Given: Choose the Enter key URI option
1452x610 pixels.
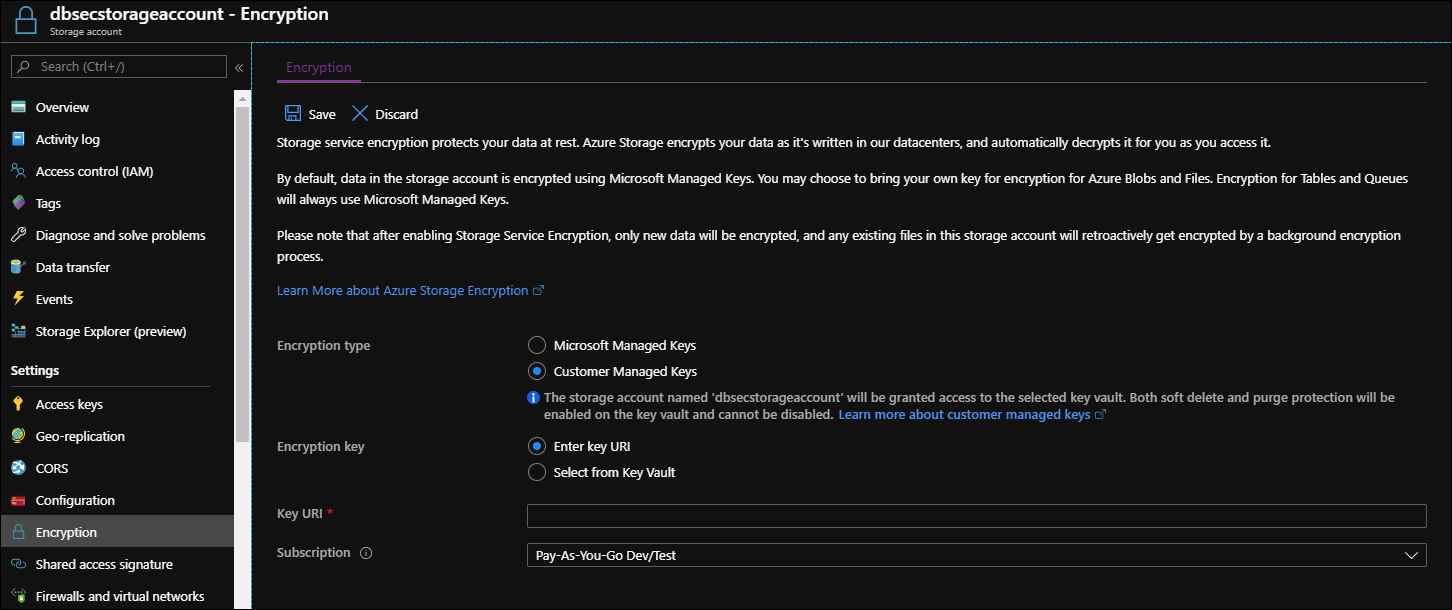Looking at the screenshot, I should 537,446.
